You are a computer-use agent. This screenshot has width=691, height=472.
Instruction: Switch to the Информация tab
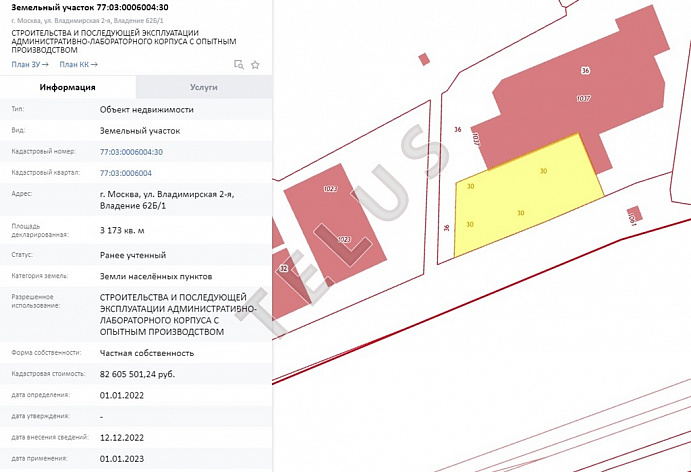click(67, 87)
